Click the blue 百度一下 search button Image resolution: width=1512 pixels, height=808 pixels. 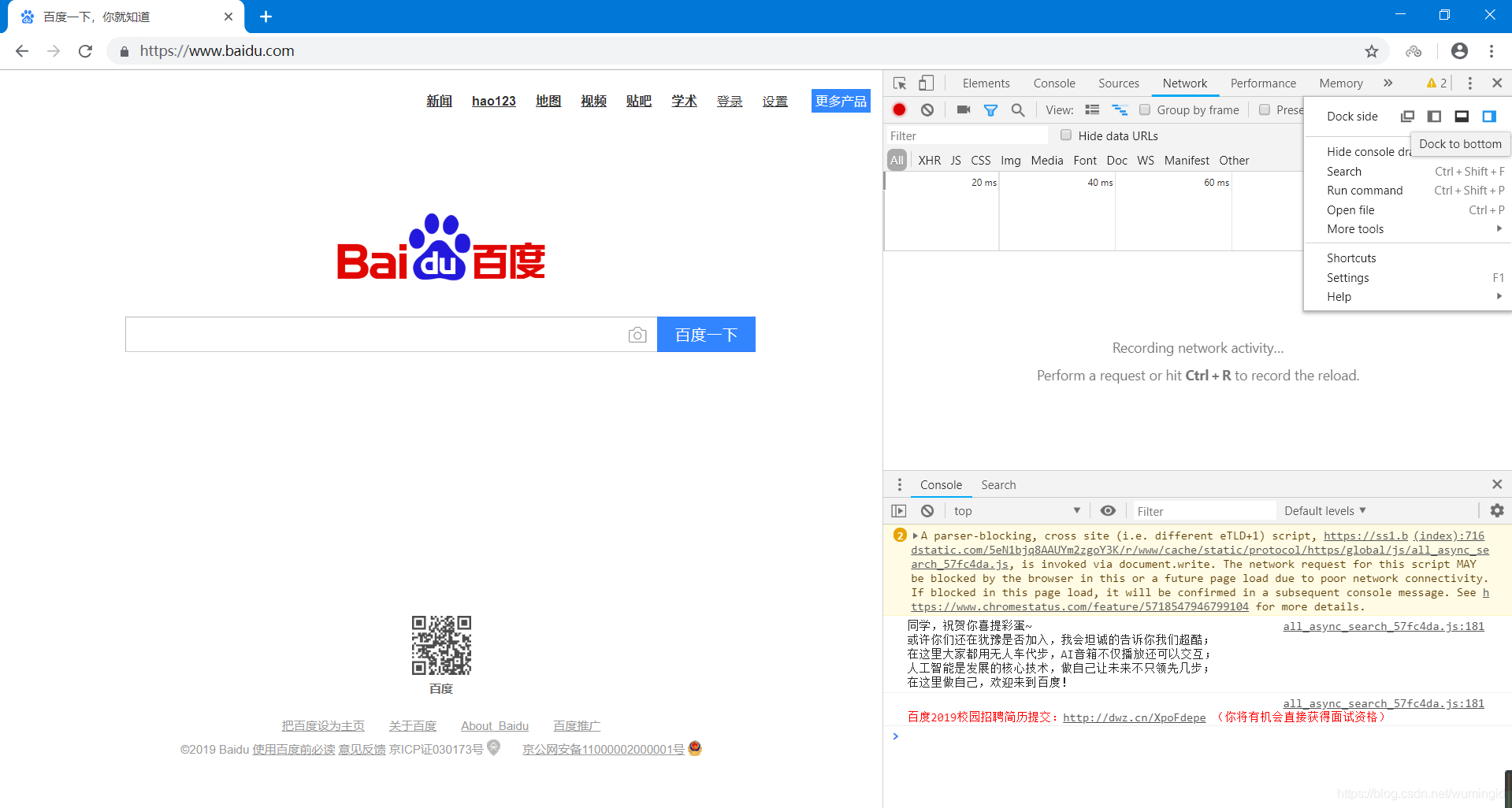[x=706, y=335]
